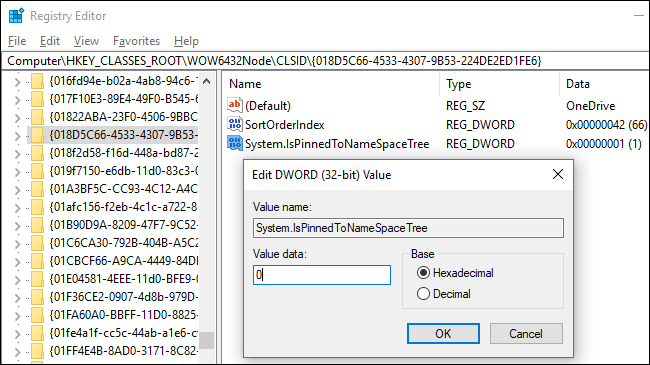Image resolution: width=650 pixels, height=365 pixels.
Task: Open the Favorites menu
Action: [136, 41]
